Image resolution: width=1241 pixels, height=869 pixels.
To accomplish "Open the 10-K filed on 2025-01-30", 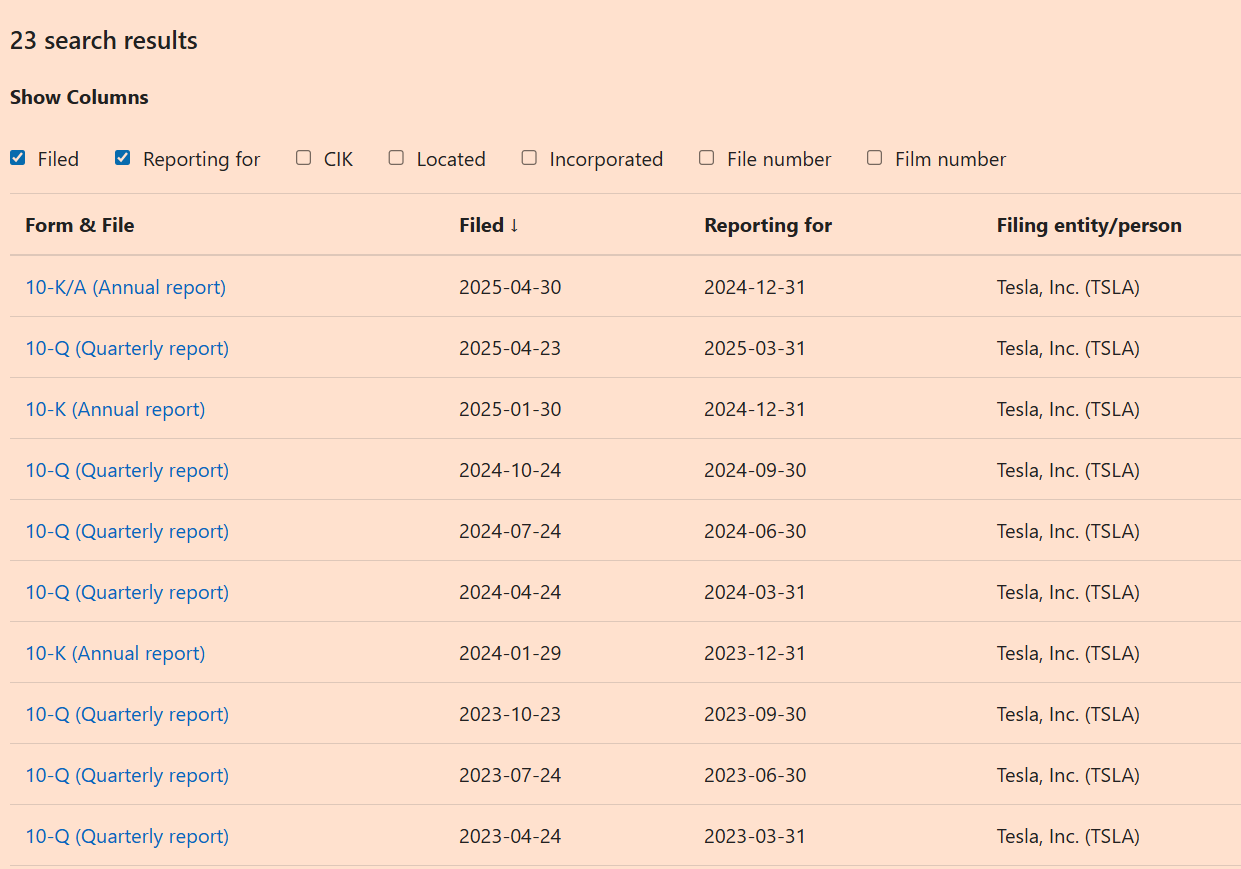I will point(115,409).
